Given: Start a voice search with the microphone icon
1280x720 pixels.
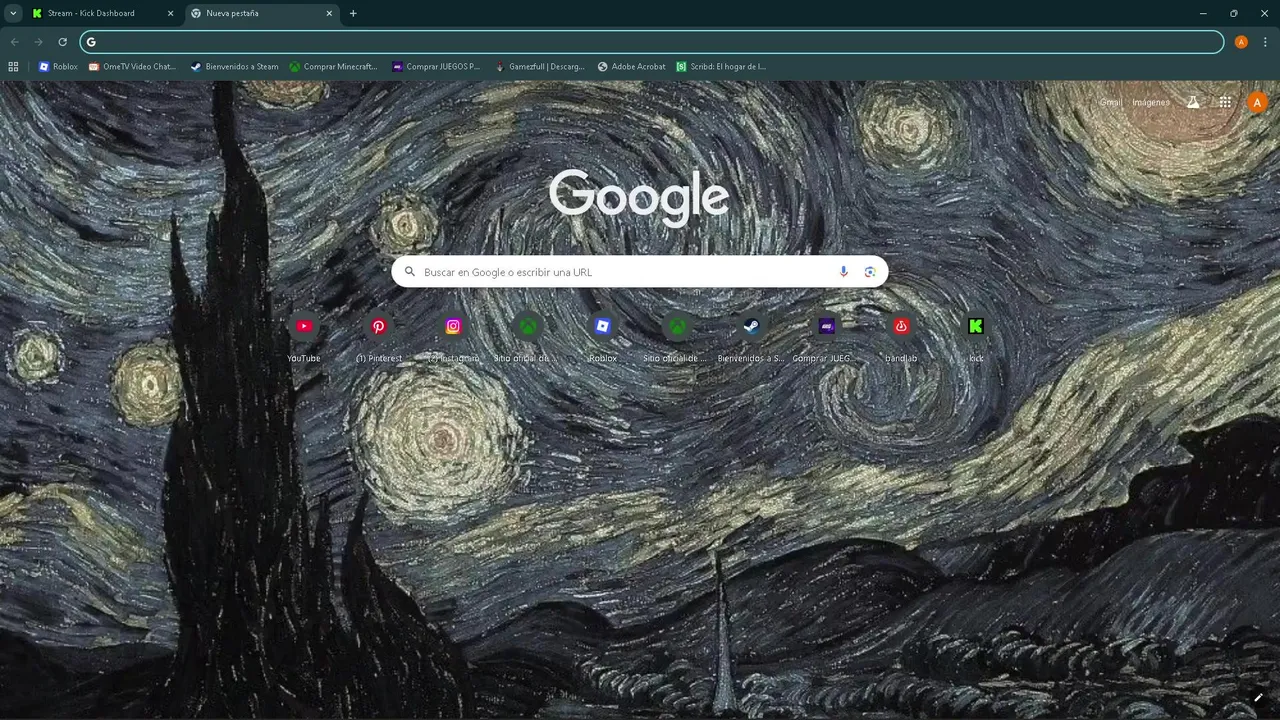Looking at the screenshot, I should point(843,272).
